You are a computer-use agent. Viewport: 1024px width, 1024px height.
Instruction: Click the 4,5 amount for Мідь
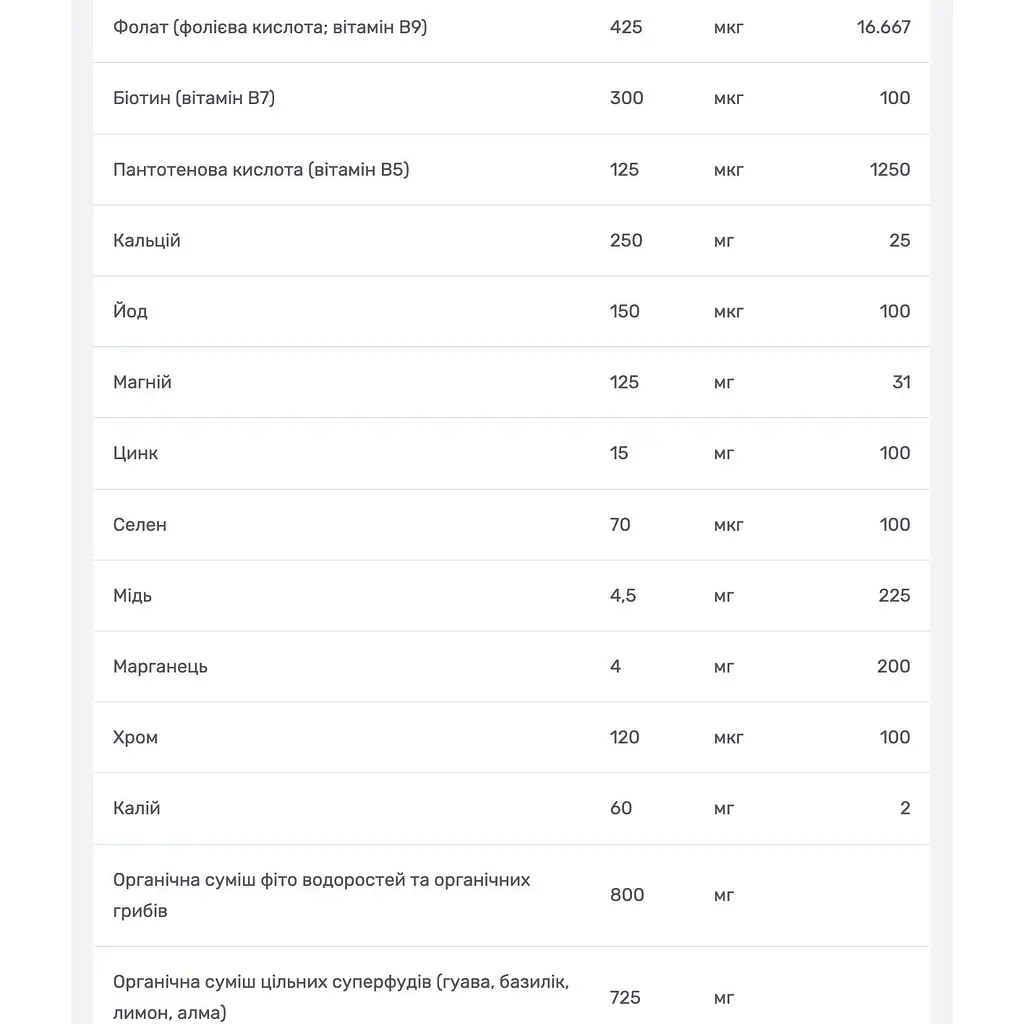coord(623,596)
